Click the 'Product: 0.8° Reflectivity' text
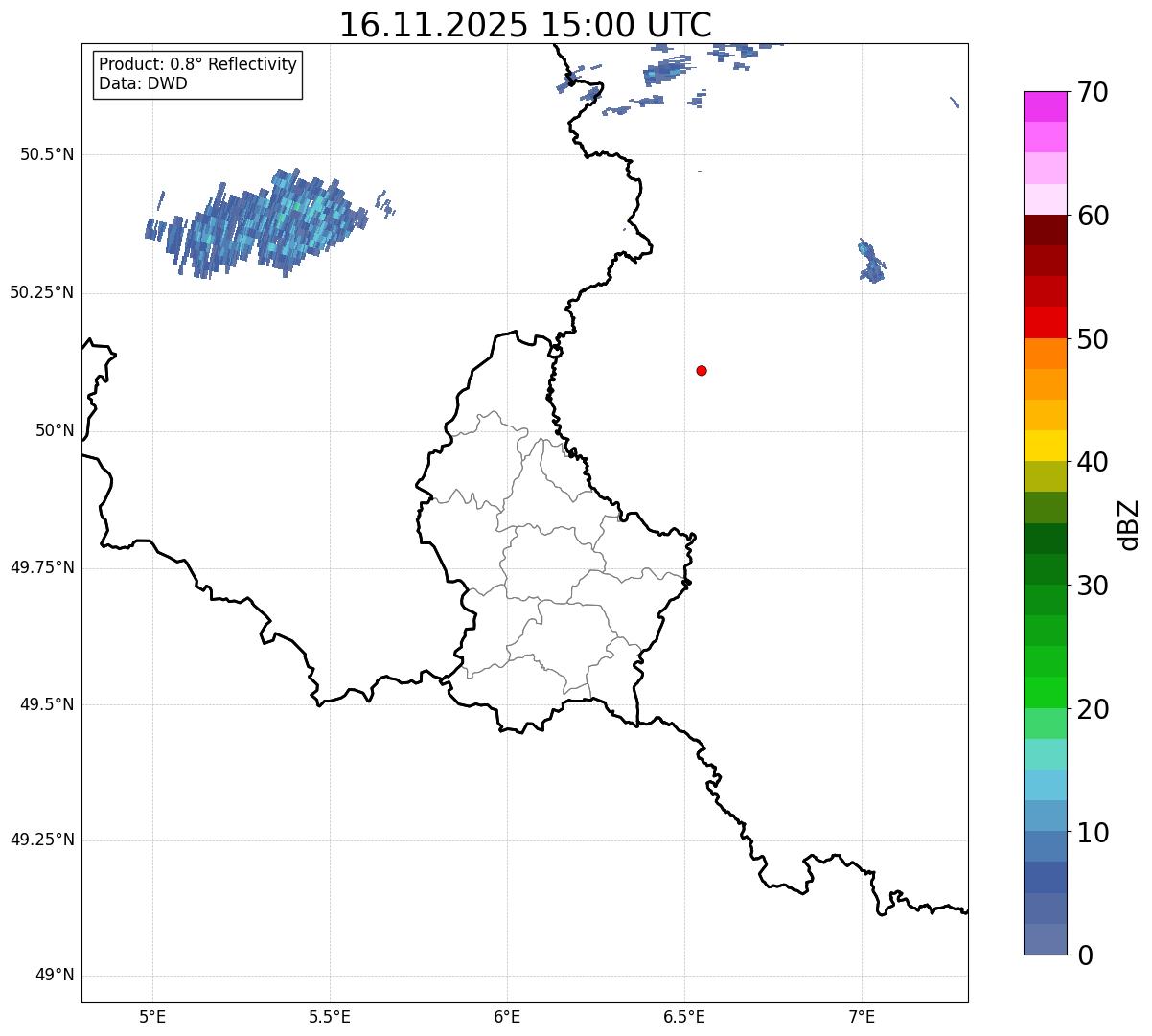Viewport: 1152px width, 1036px height. 198,64
